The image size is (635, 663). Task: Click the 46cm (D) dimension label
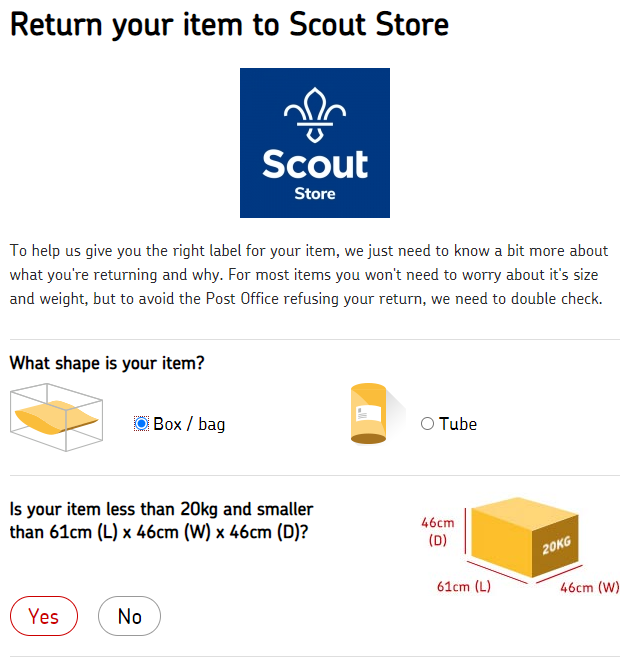pyautogui.click(x=438, y=531)
